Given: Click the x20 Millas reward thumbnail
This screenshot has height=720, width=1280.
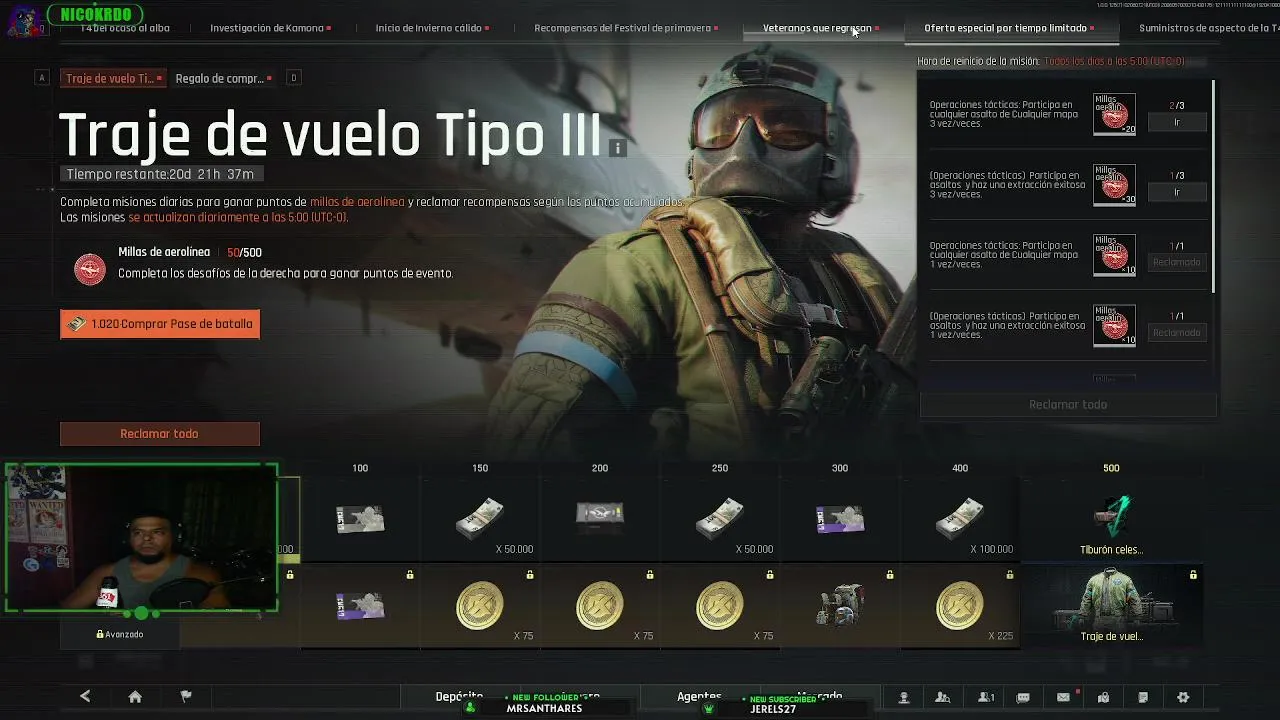Looking at the screenshot, I should pyautogui.click(x=1114, y=114).
